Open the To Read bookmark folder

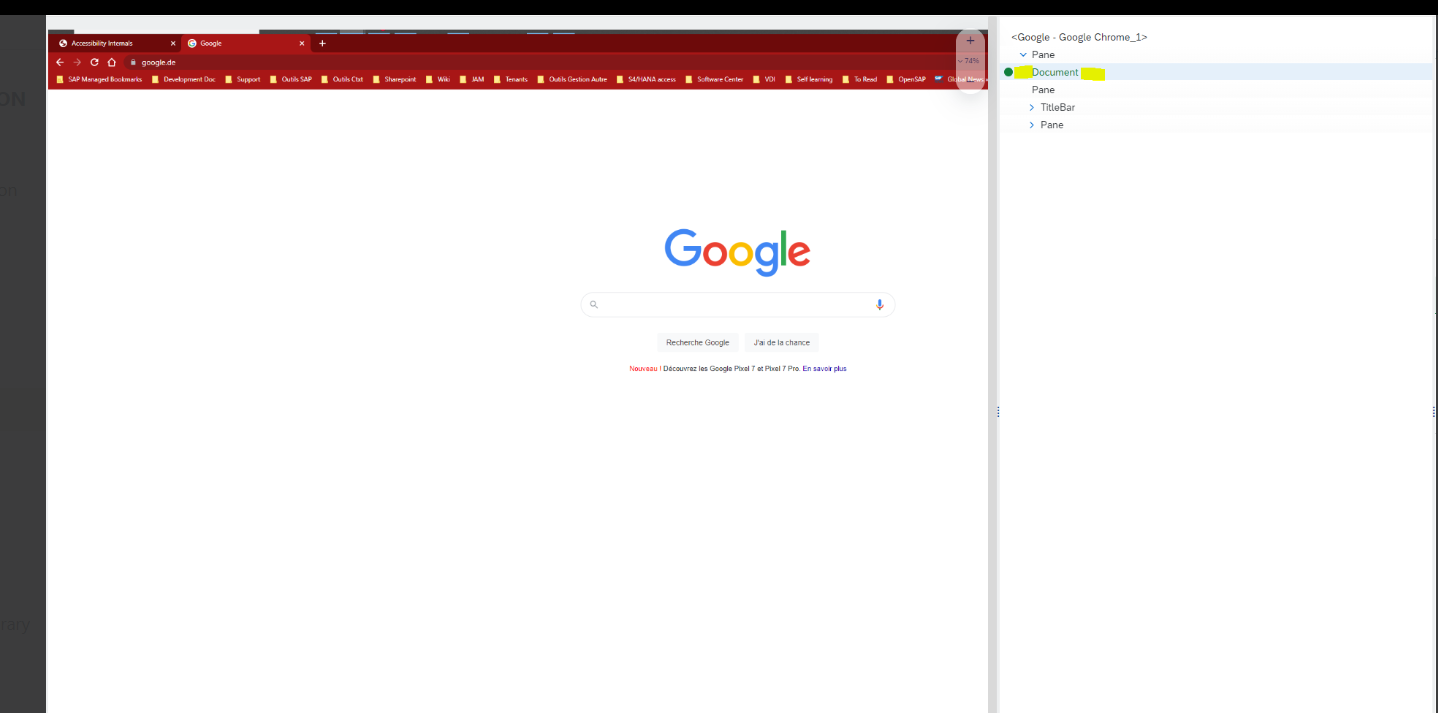(x=860, y=79)
